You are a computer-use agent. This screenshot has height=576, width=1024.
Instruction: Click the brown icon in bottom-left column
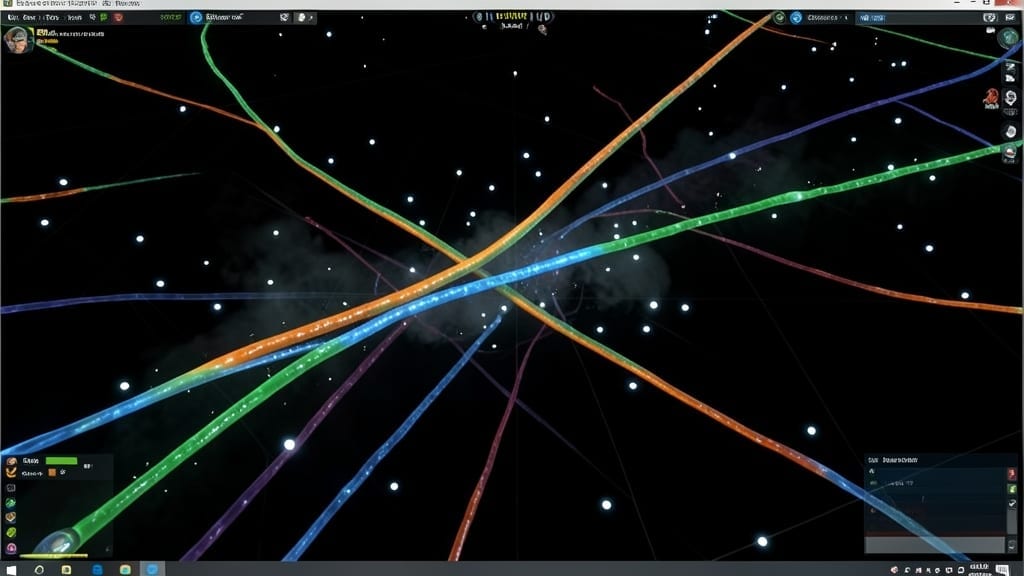(x=11, y=517)
